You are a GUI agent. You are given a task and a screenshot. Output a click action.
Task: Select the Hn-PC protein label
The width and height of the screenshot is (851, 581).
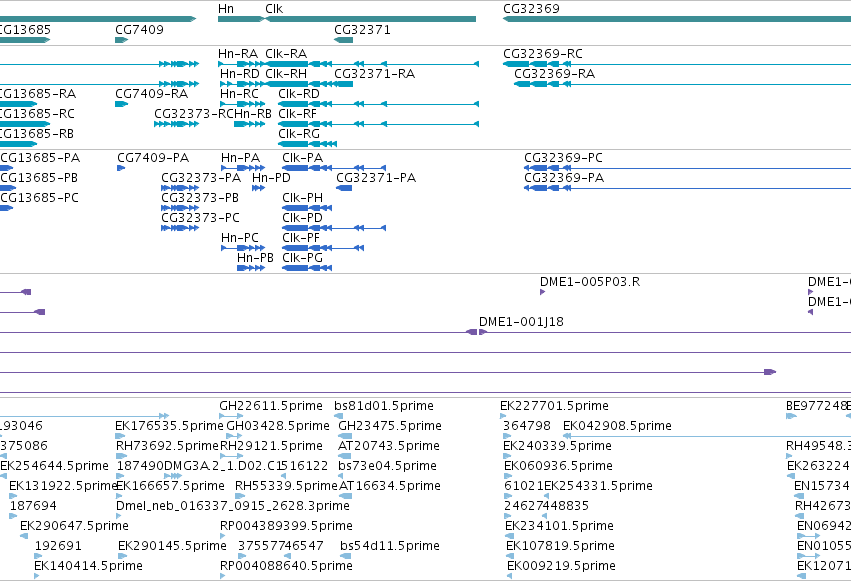point(240,238)
